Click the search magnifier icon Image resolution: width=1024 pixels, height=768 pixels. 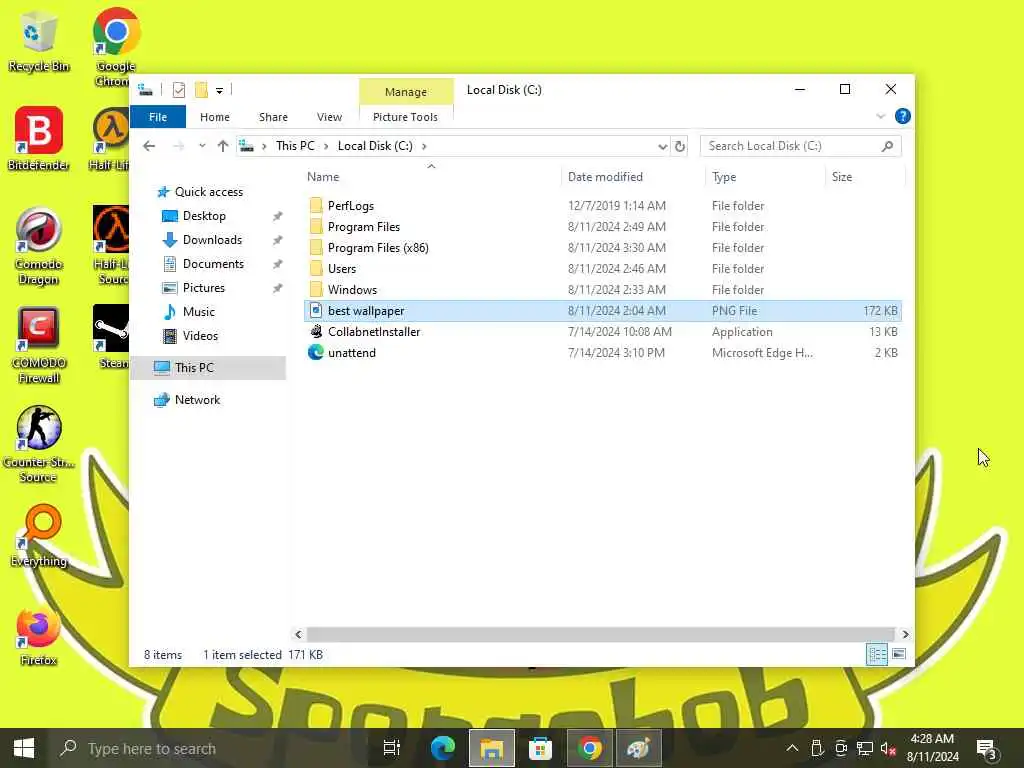point(887,146)
